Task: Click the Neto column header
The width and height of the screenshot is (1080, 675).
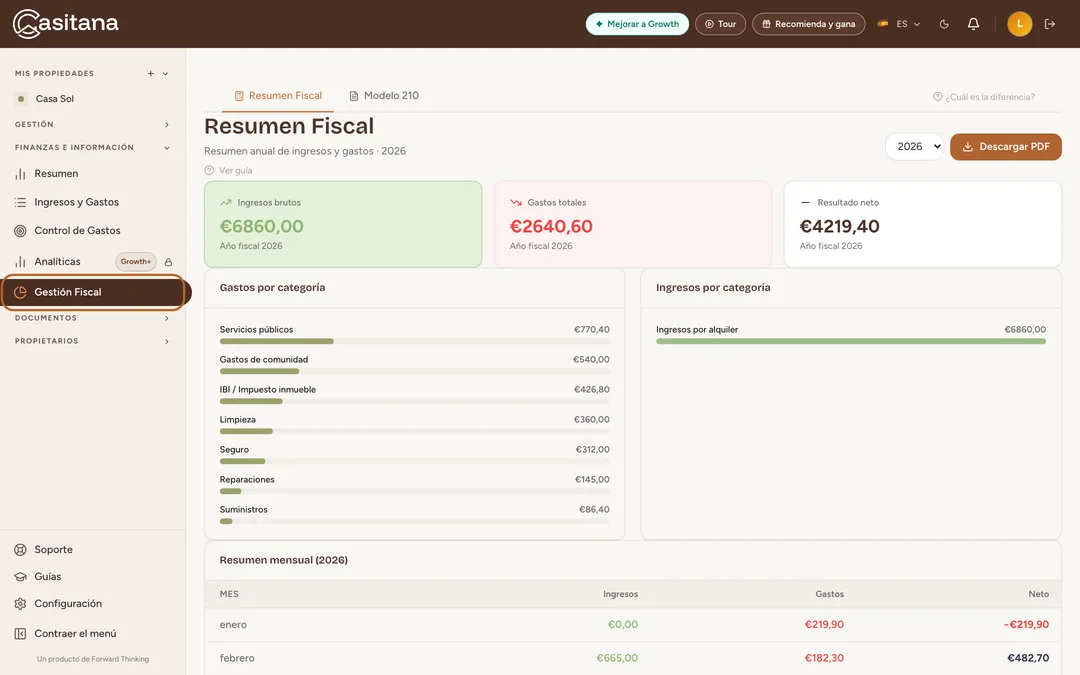Action: click(1039, 594)
